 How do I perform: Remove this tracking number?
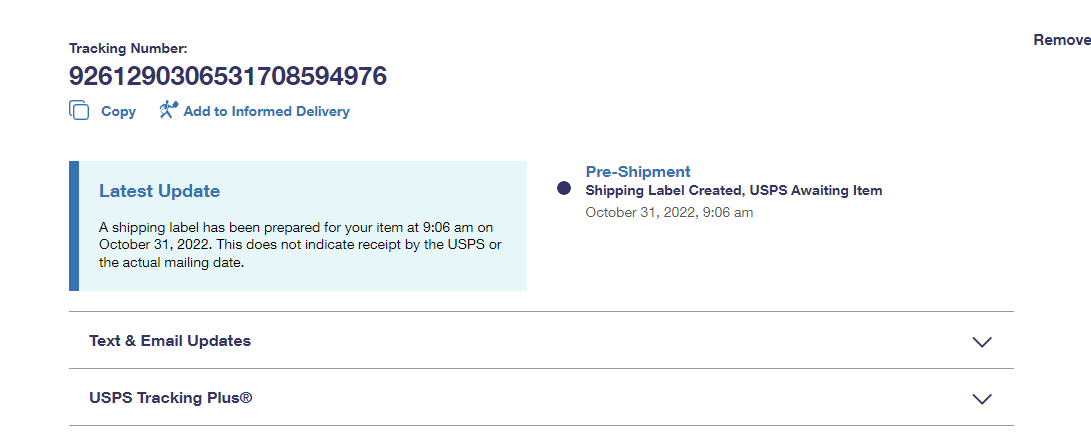(x=1061, y=40)
